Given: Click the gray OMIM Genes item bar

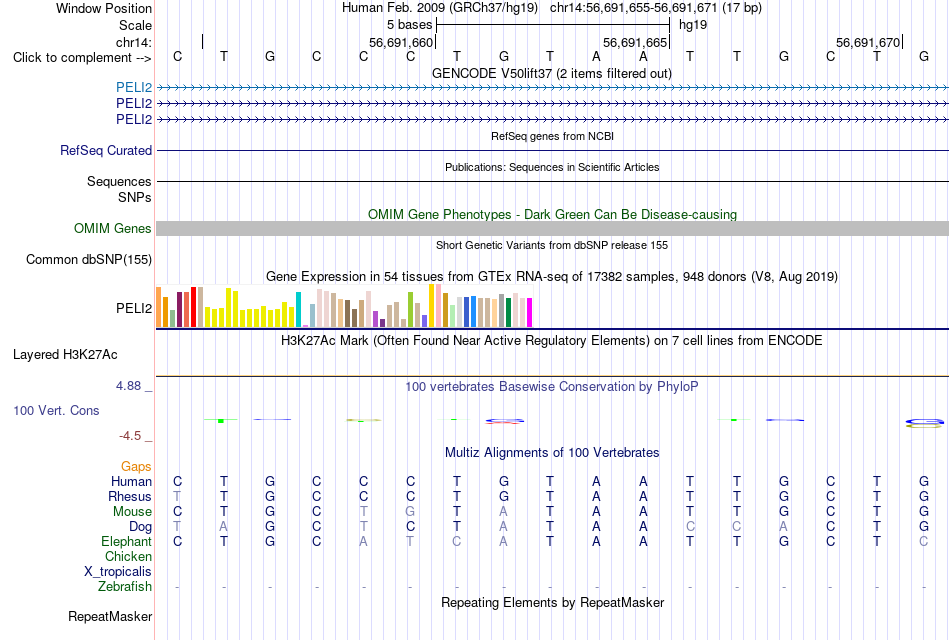Looking at the screenshot, I should point(552,228).
